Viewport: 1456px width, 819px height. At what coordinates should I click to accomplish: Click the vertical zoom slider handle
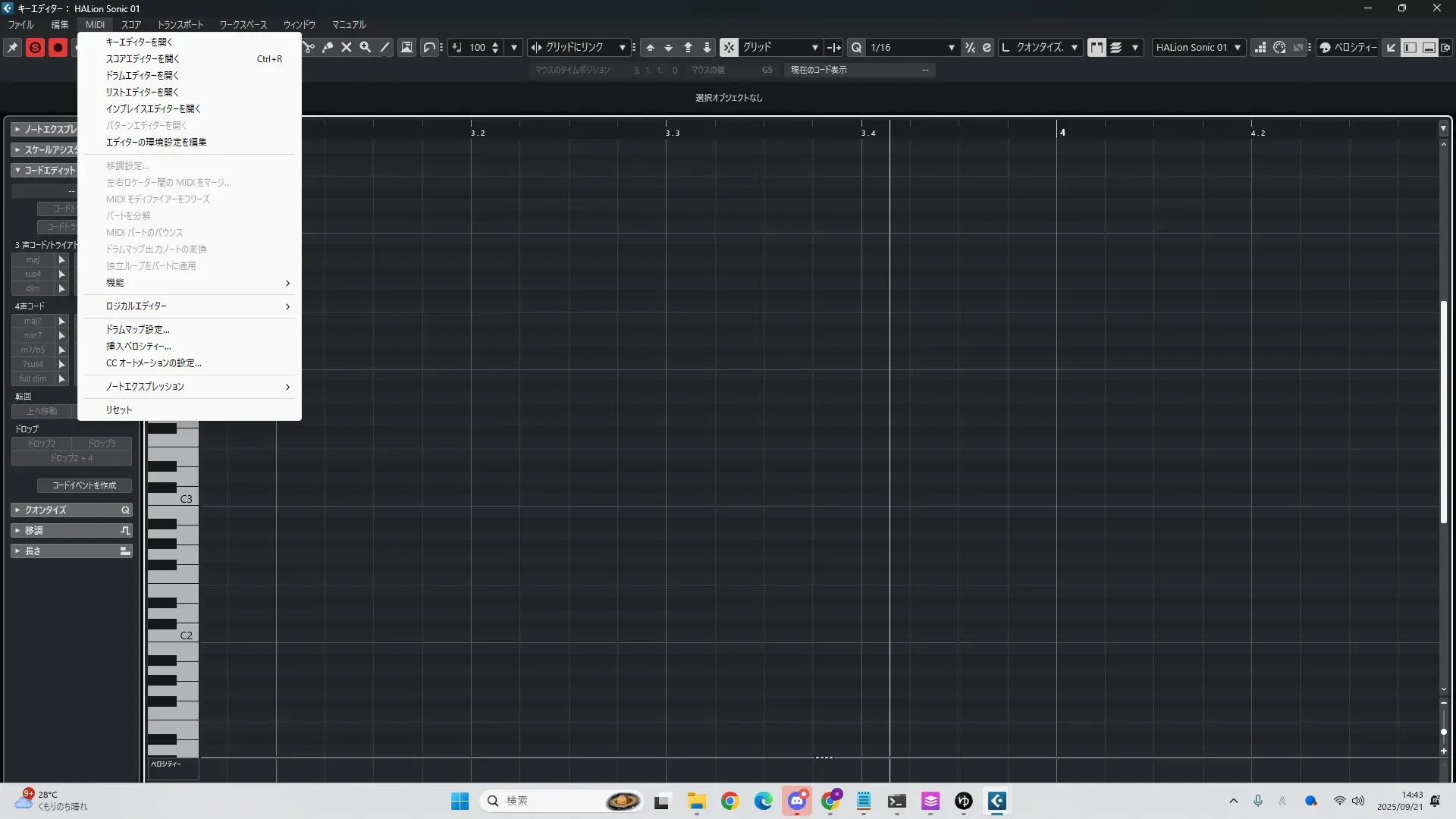coord(1444,732)
